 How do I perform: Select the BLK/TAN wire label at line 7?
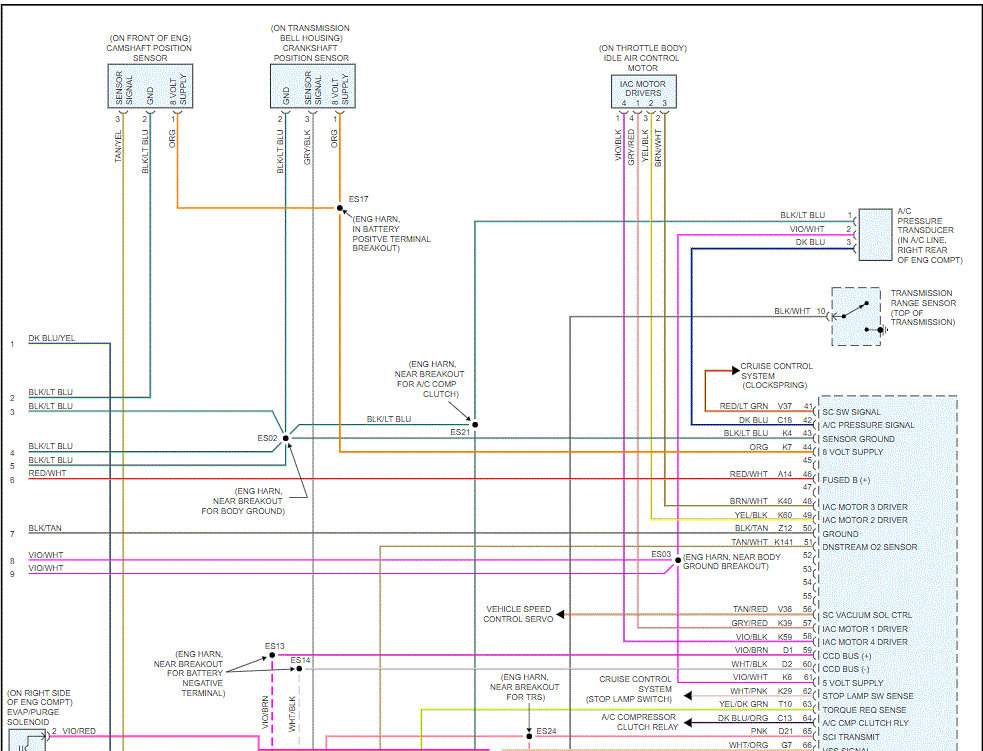(x=45, y=528)
